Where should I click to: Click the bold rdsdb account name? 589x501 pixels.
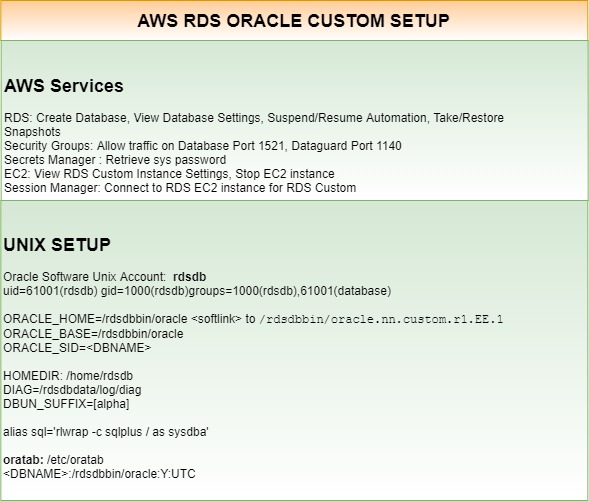click(189, 277)
